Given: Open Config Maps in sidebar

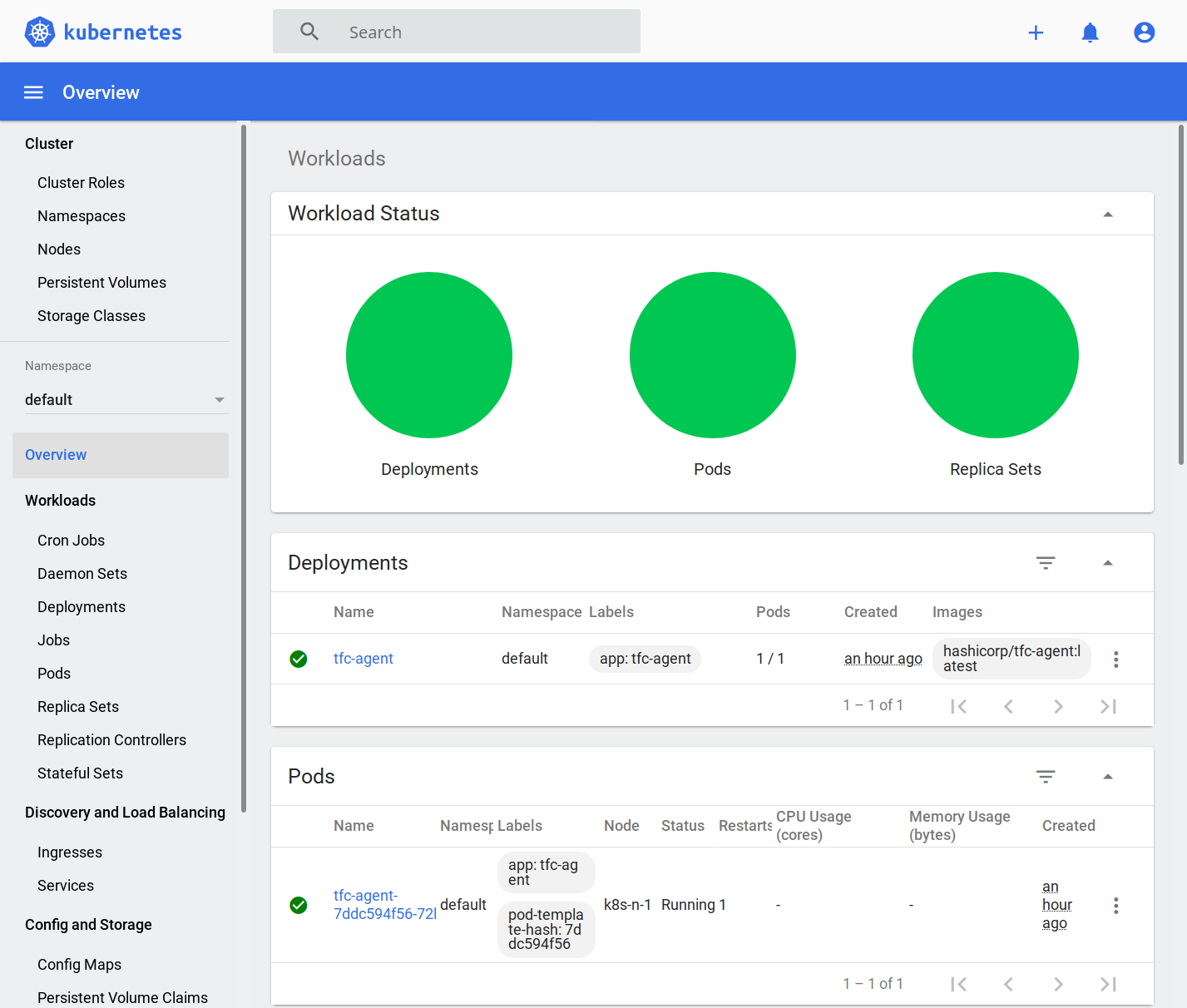Looking at the screenshot, I should (x=79, y=965).
